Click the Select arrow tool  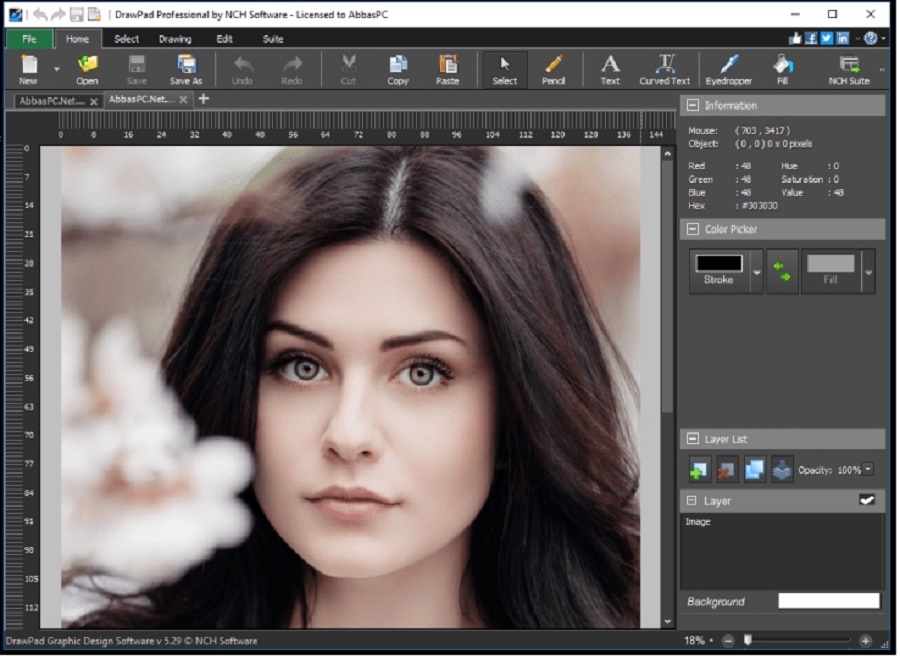pos(505,69)
